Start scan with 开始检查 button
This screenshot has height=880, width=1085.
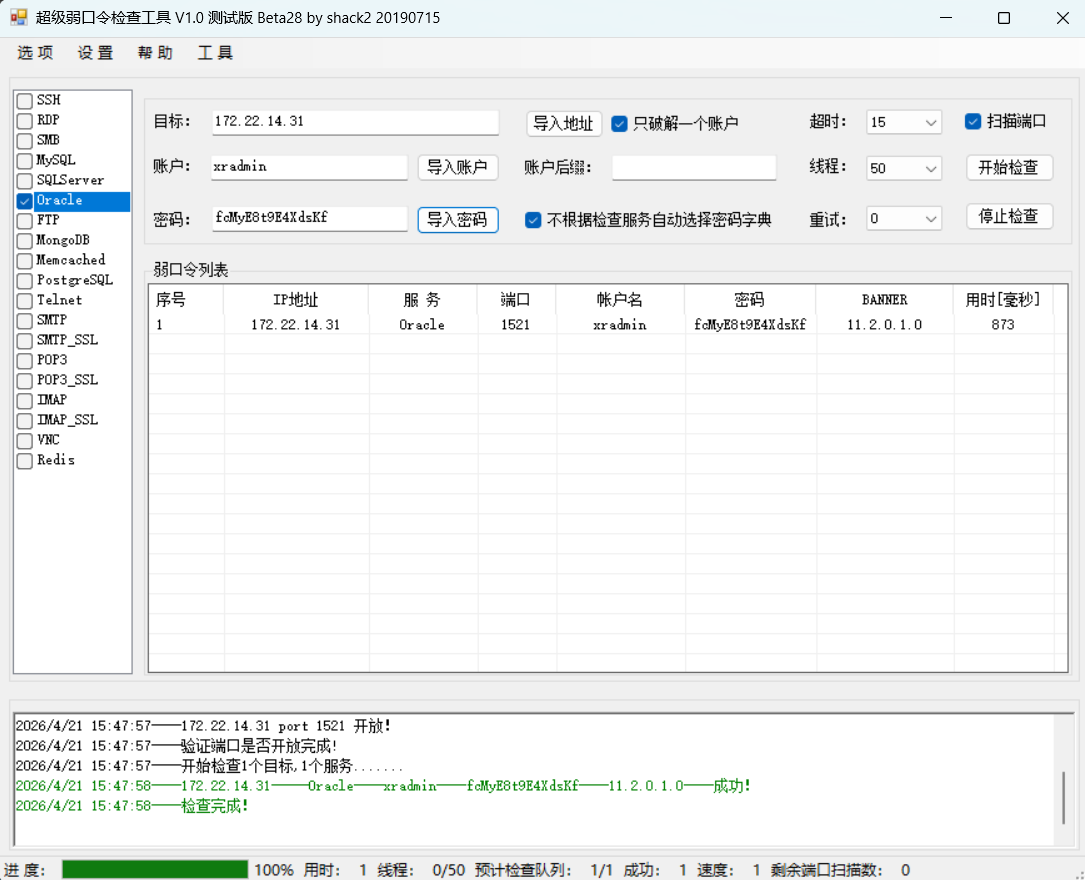pos(1009,167)
